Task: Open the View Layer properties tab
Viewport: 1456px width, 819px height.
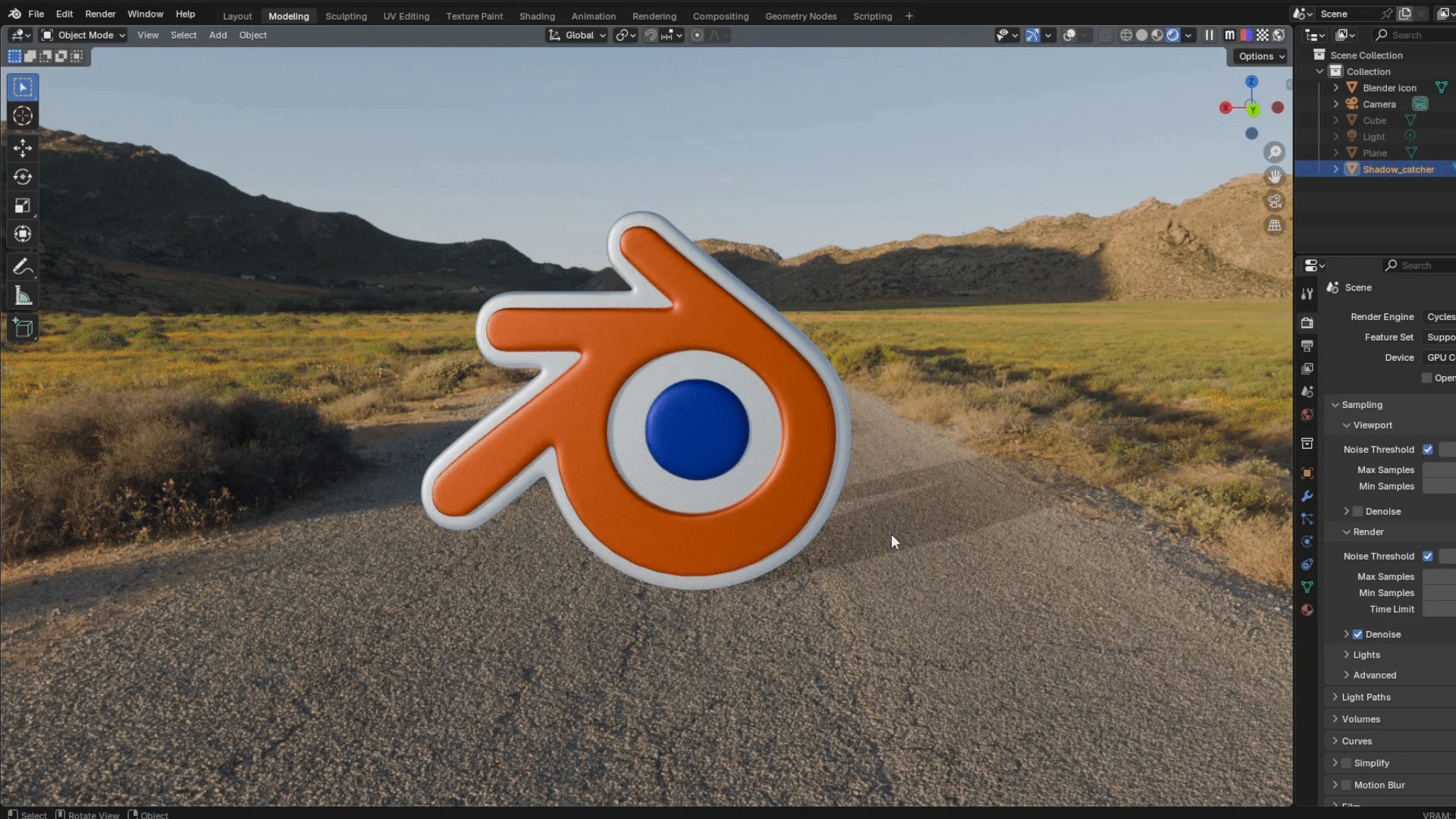Action: pos(1307,369)
